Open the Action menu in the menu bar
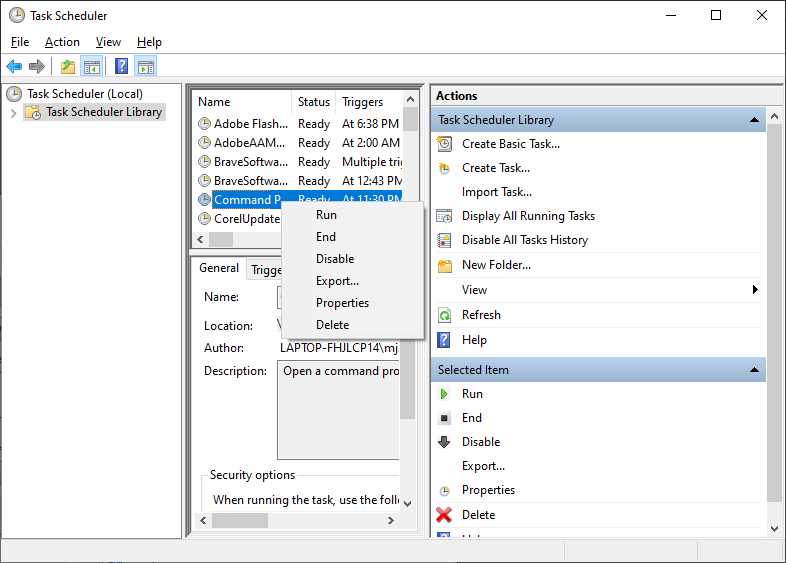The image size is (786, 563). (62, 42)
